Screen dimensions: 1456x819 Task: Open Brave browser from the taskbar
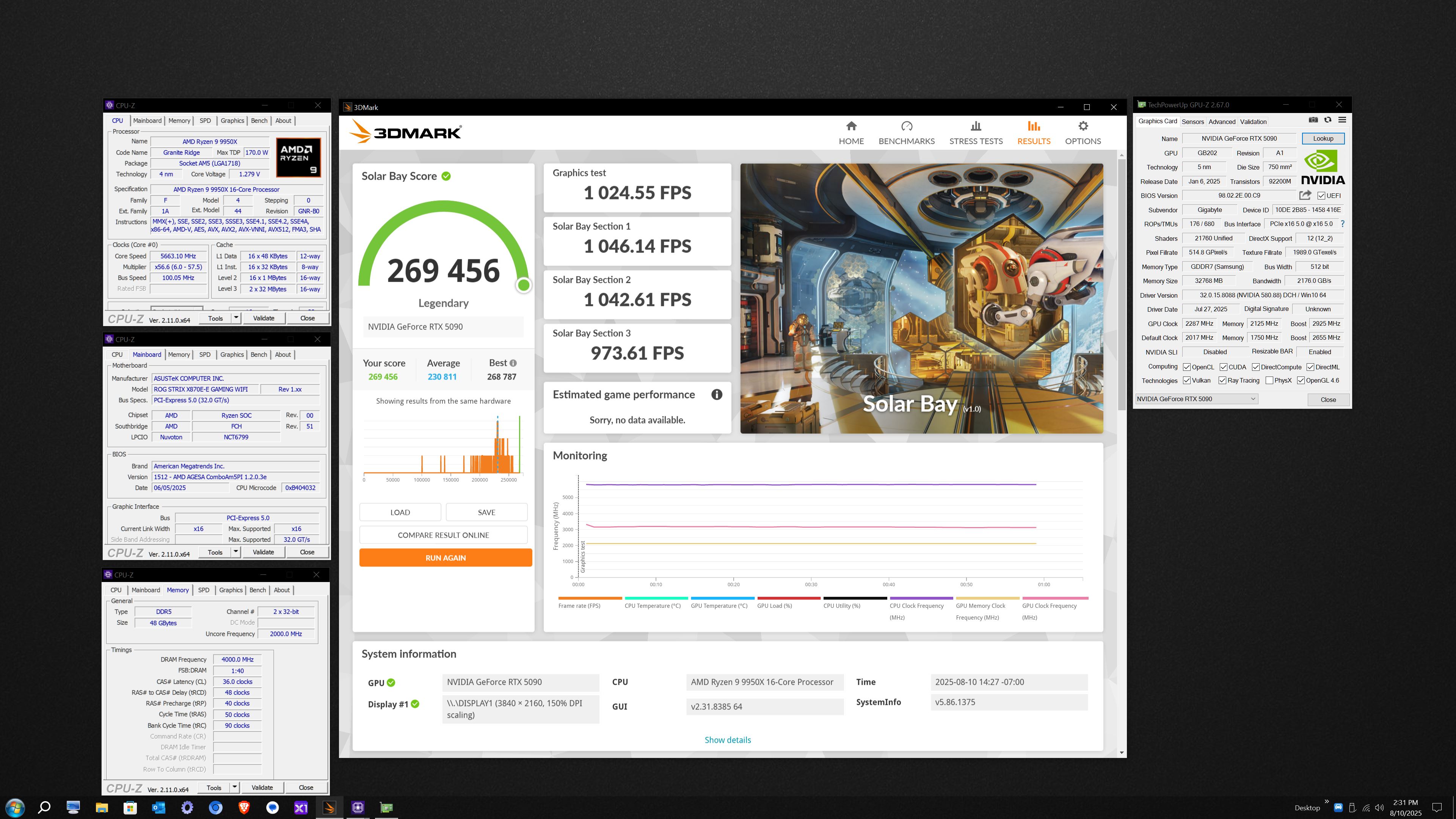pos(244,807)
